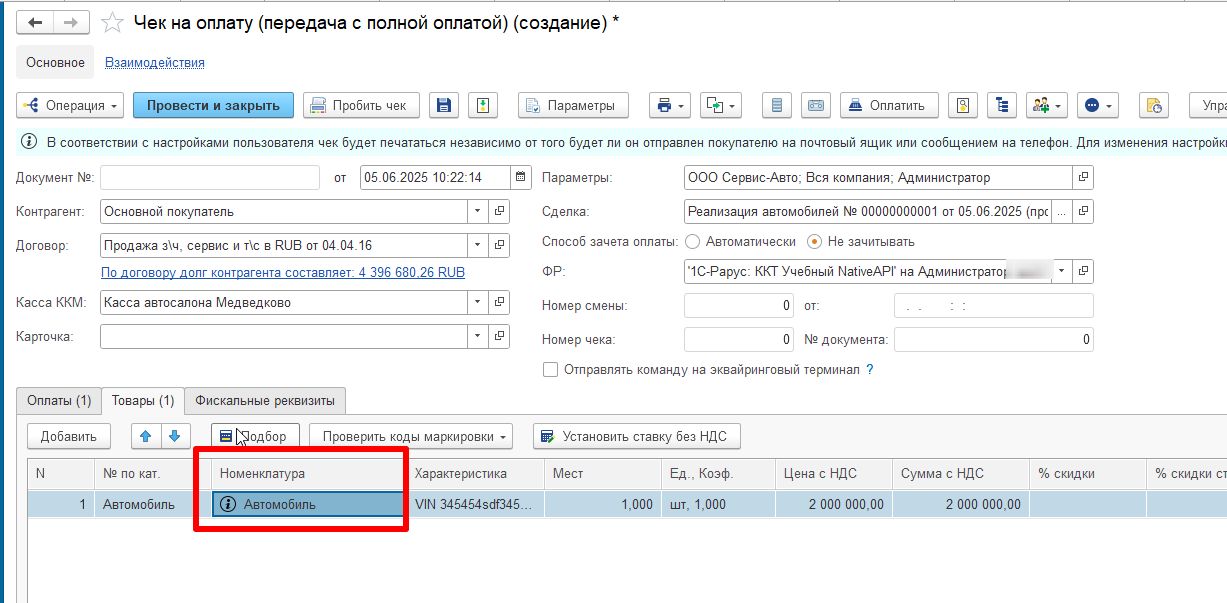Open the blue round more-actions icon menu

[x=1098, y=105]
